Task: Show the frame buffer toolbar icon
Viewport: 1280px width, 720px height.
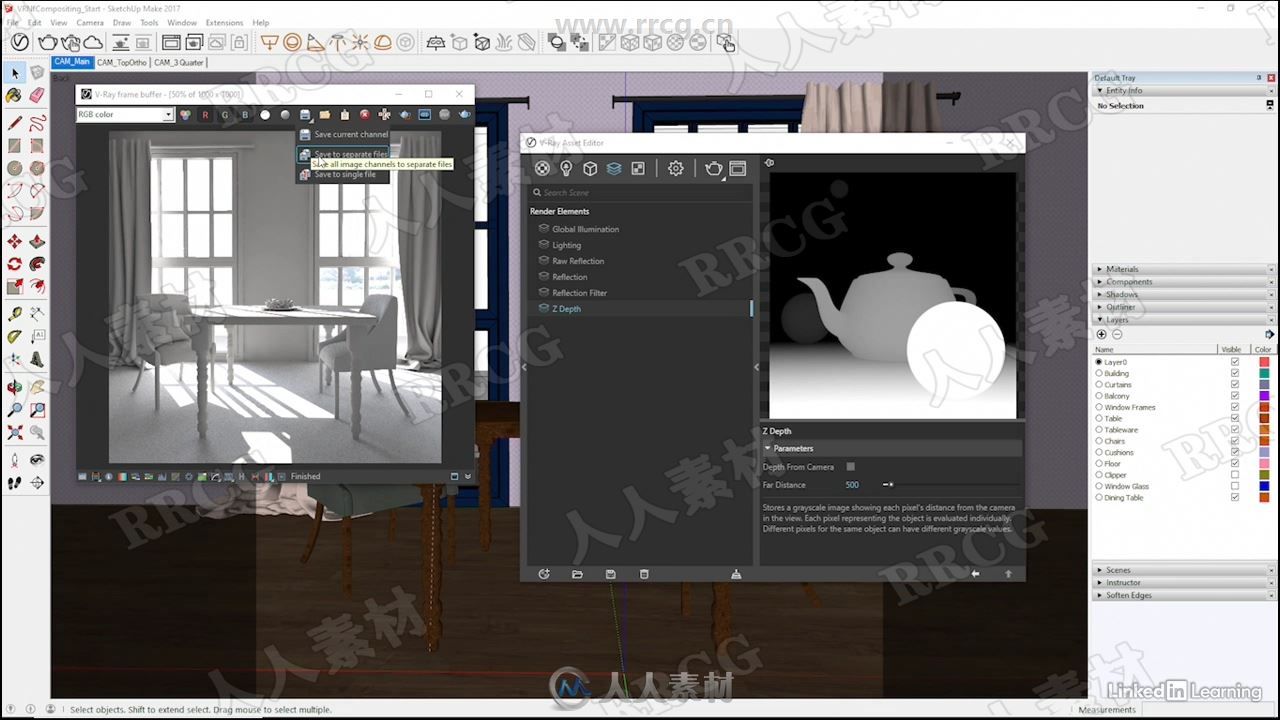Action: pyautogui.click(x=171, y=42)
